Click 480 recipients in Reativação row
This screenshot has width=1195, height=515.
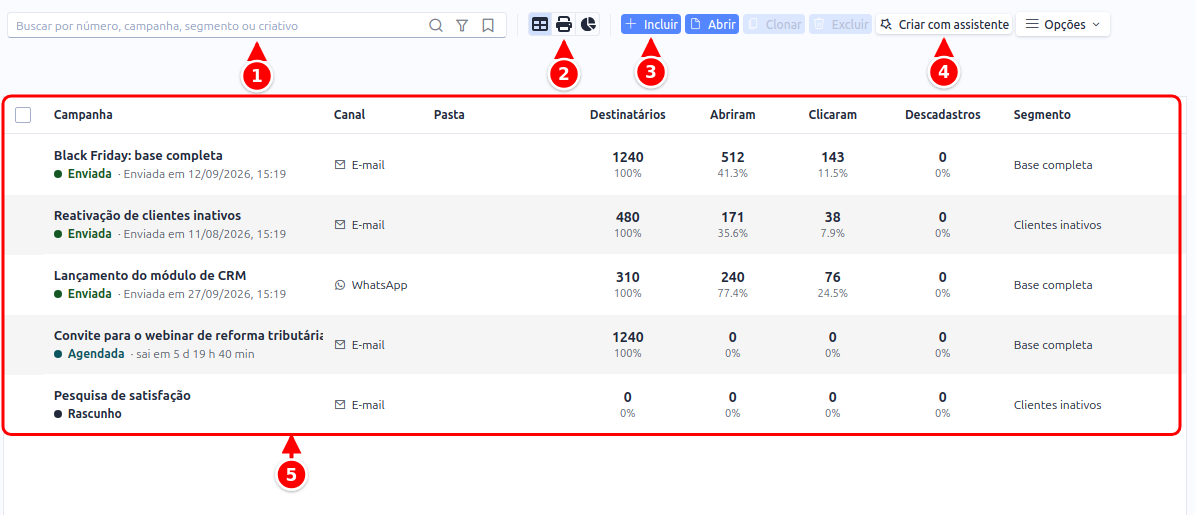tap(628, 218)
